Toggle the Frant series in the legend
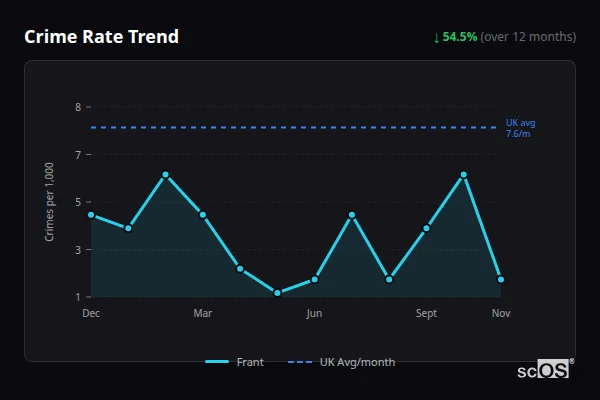Image resolution: width=600 pixels, height=400 pixels. tap(234, 362)
